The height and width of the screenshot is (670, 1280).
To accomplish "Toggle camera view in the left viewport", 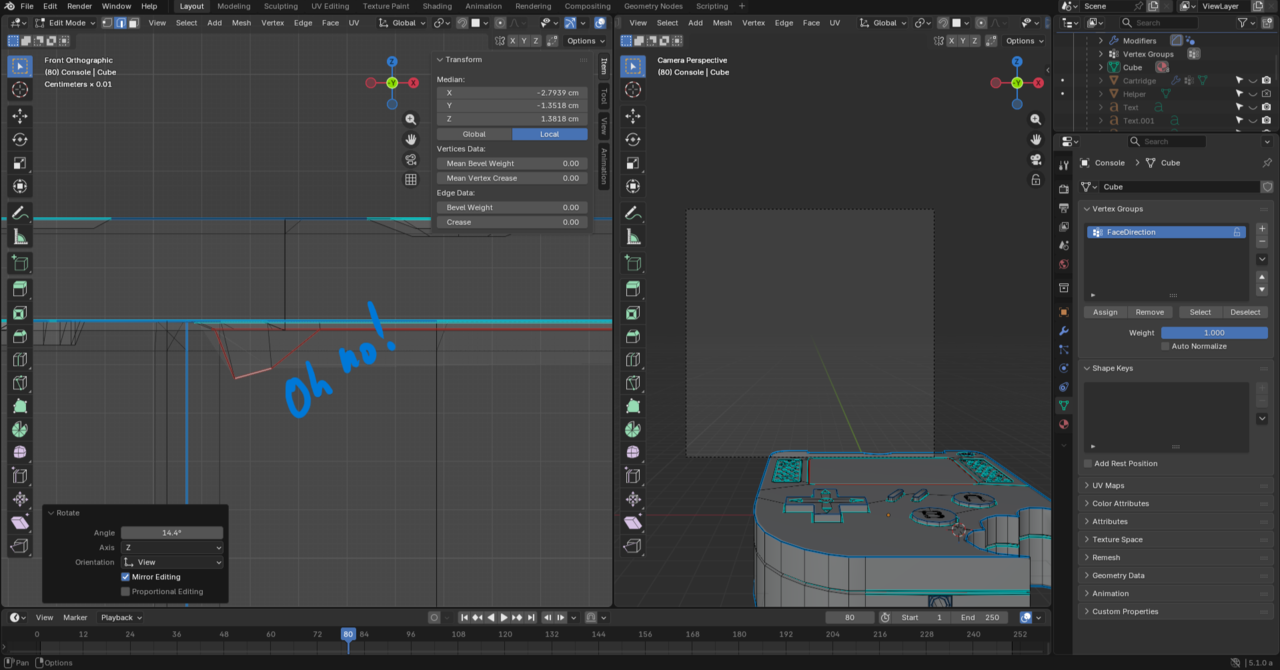I will (411, 160).
